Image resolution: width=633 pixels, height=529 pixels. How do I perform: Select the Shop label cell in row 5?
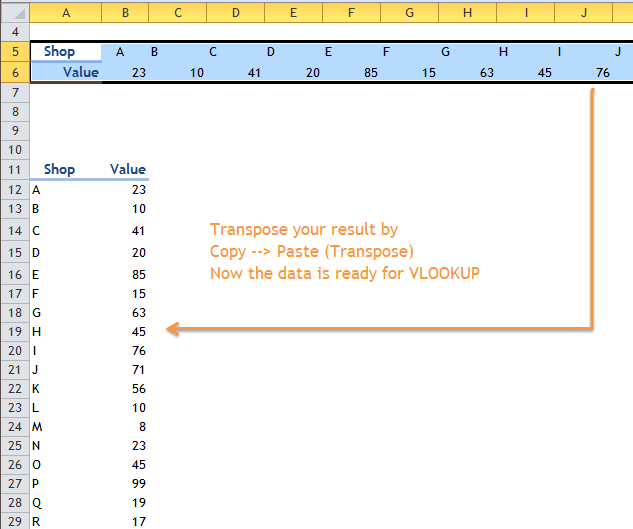pyautogui.click(x=66, y=52)
